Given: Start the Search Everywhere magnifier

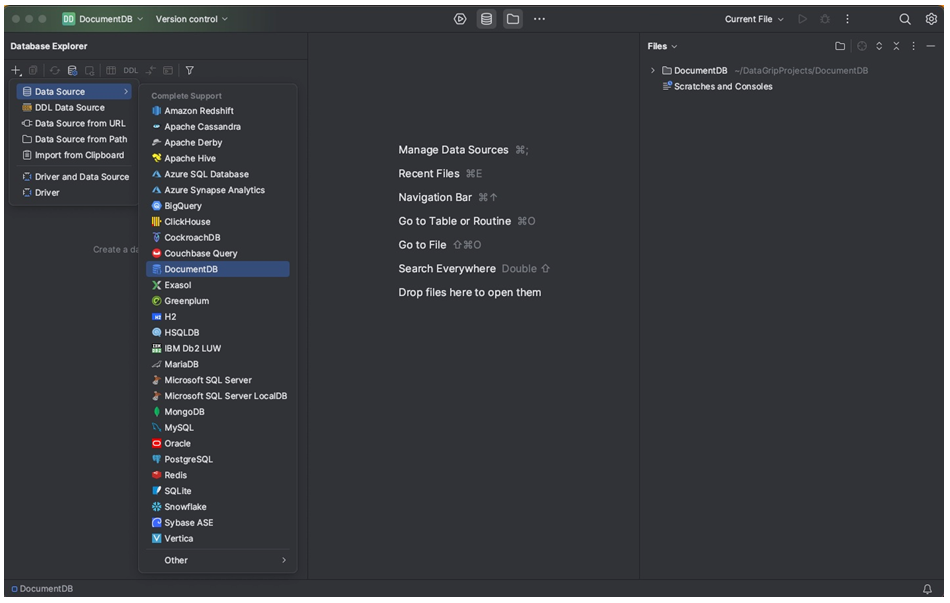Looking at the screenshot, I should 904,18.
